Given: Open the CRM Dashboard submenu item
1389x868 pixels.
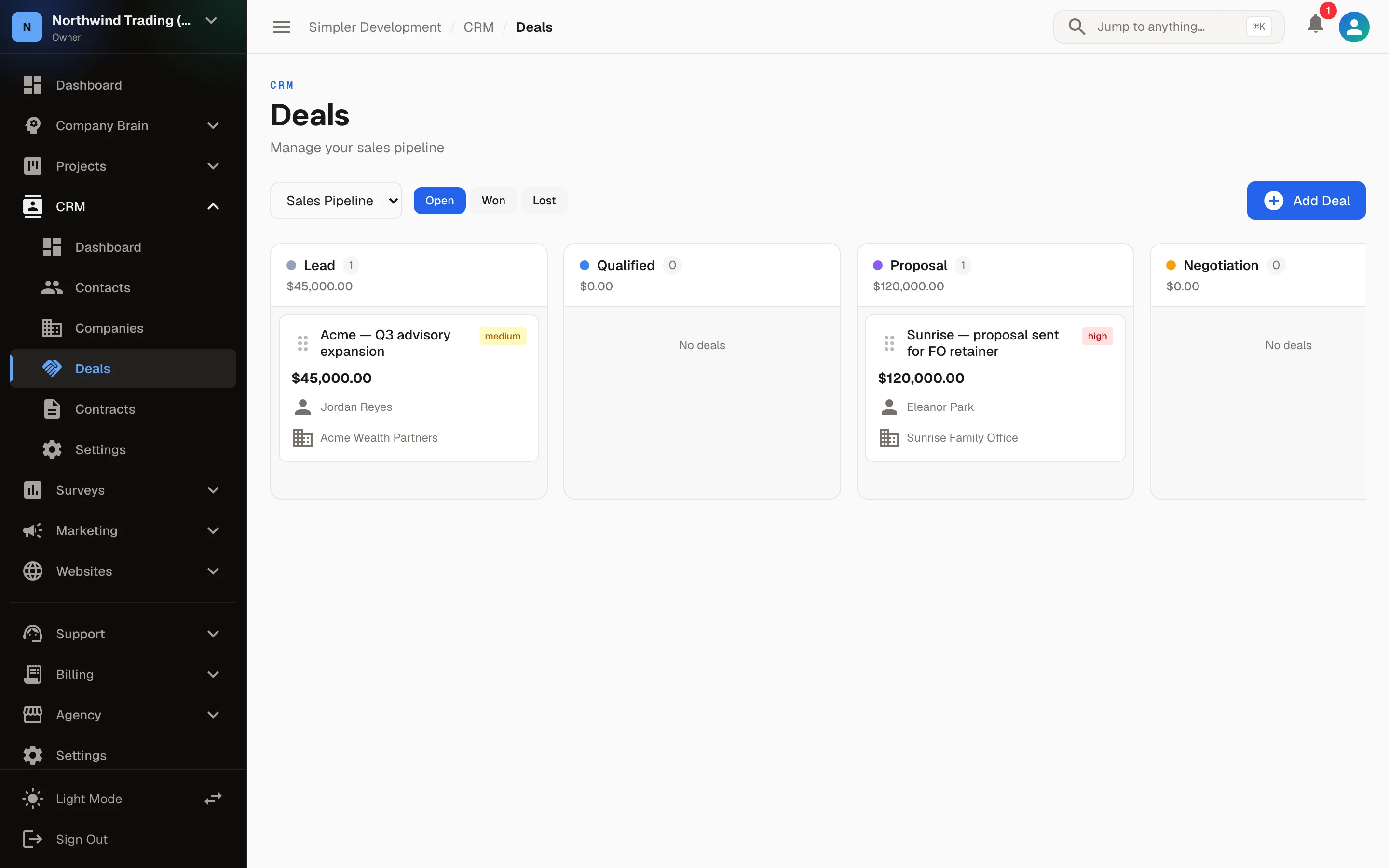Looking at the screenshot, I should [x=123, y=247].
